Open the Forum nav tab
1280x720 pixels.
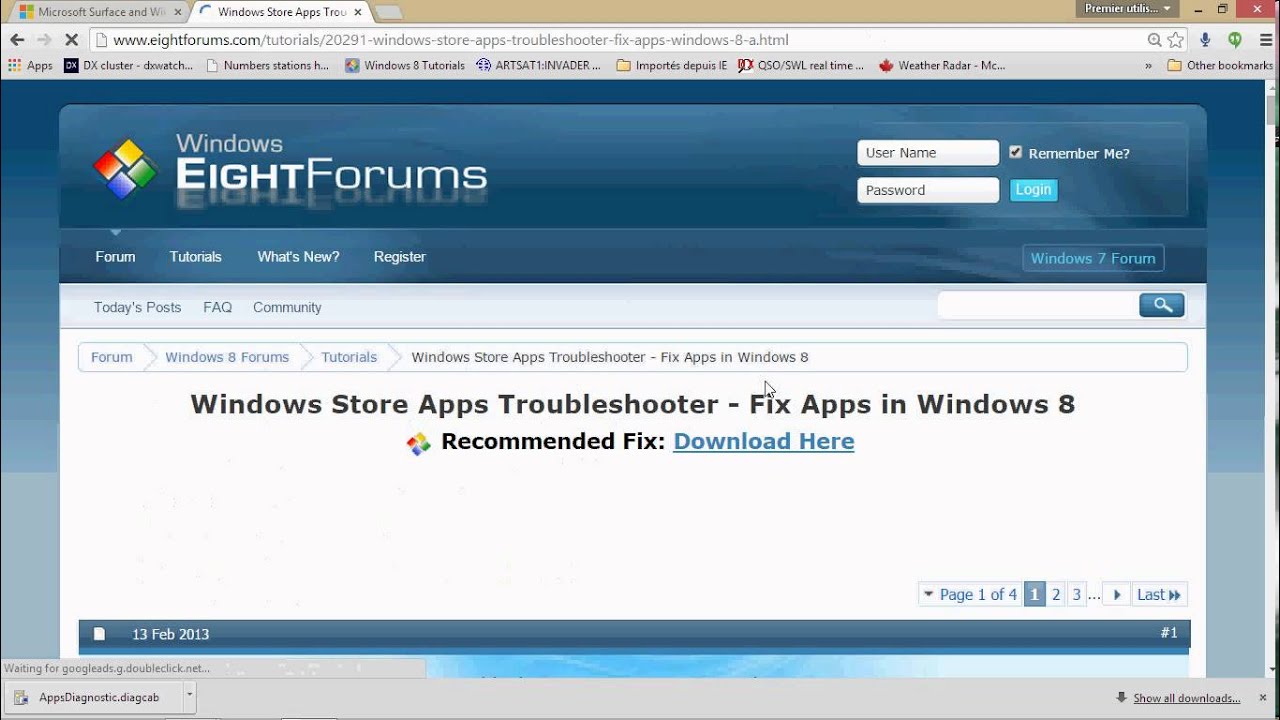[x=115, y=257]
